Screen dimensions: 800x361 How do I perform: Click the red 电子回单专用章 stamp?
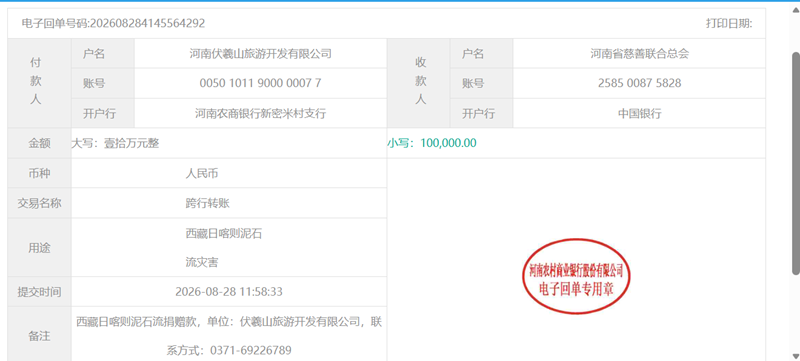[576, 276]
